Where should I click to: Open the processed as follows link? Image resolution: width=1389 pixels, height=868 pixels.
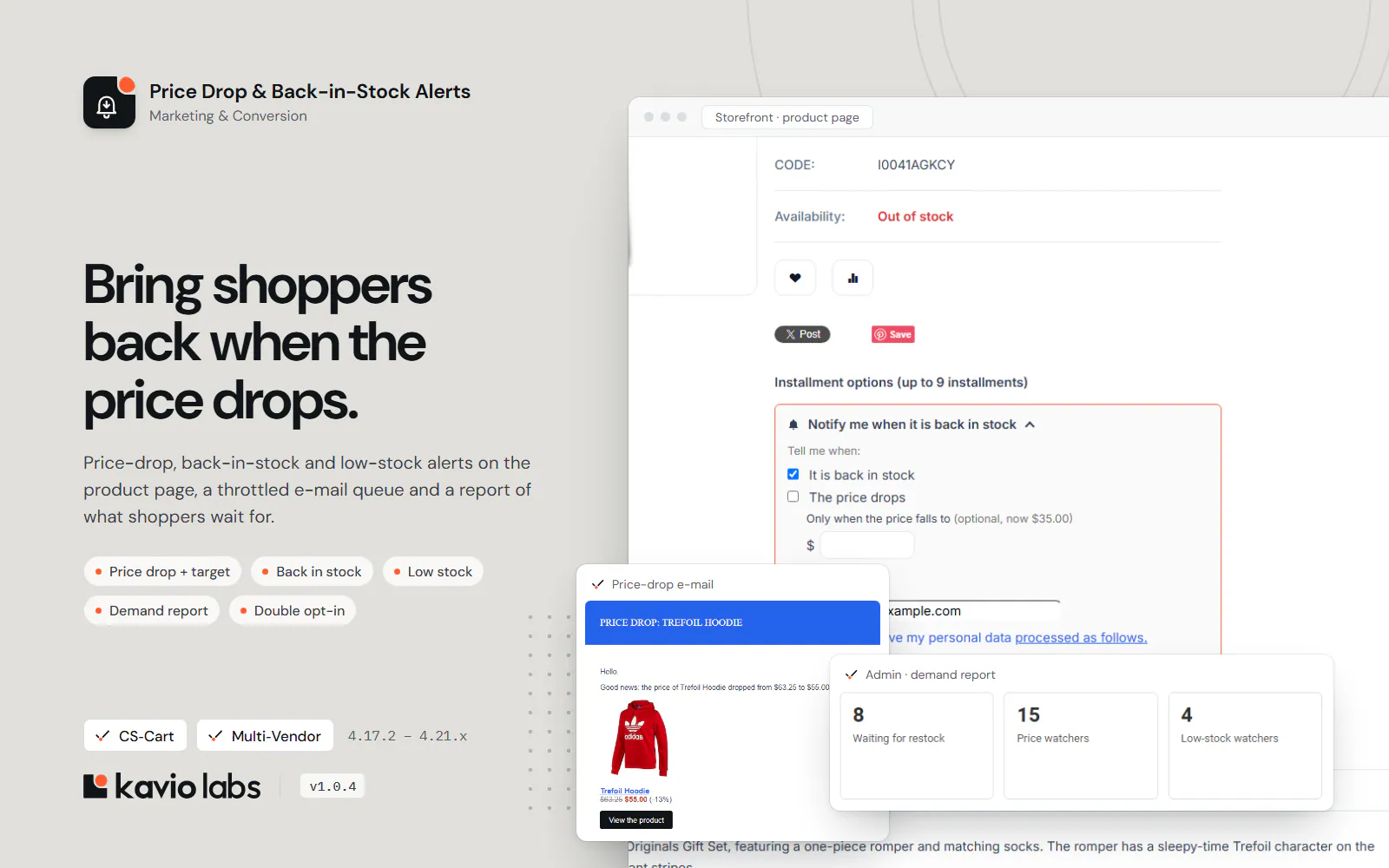(1081, 637)
